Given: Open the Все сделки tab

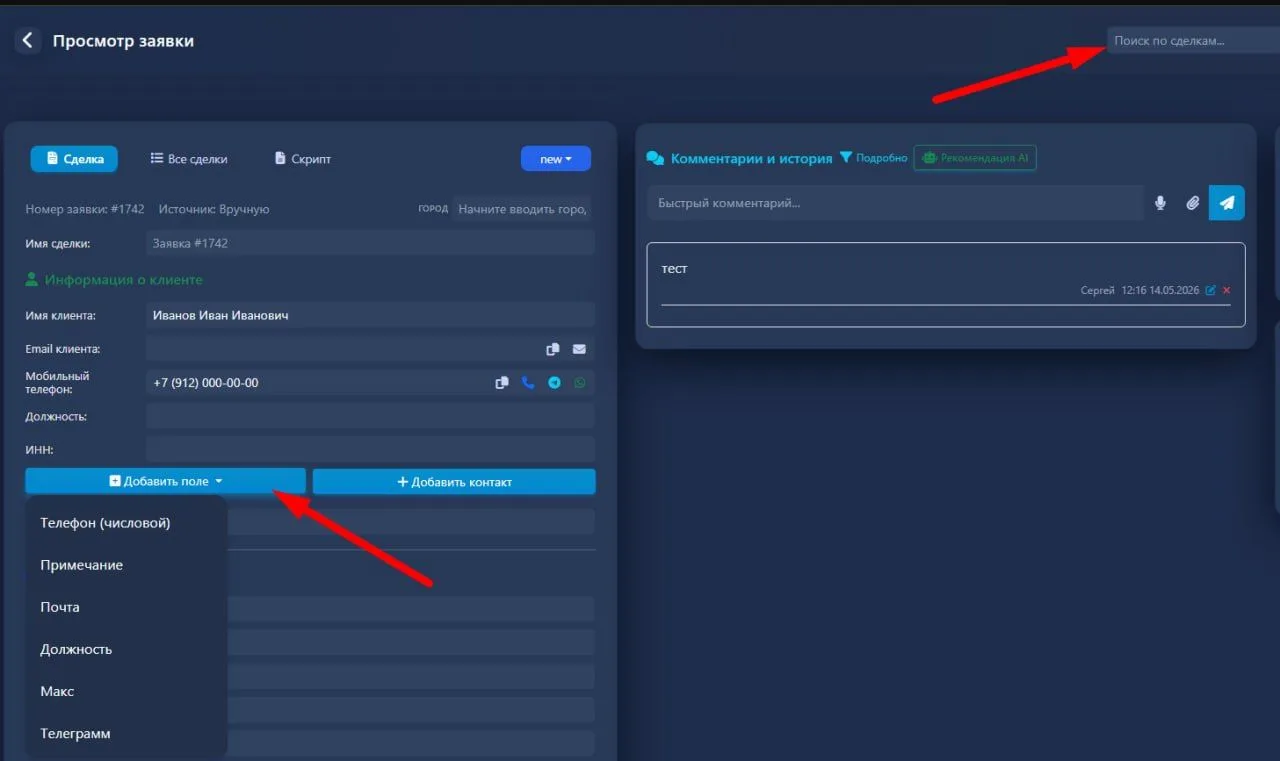Looking at the screenshot, I should point(188,159).
